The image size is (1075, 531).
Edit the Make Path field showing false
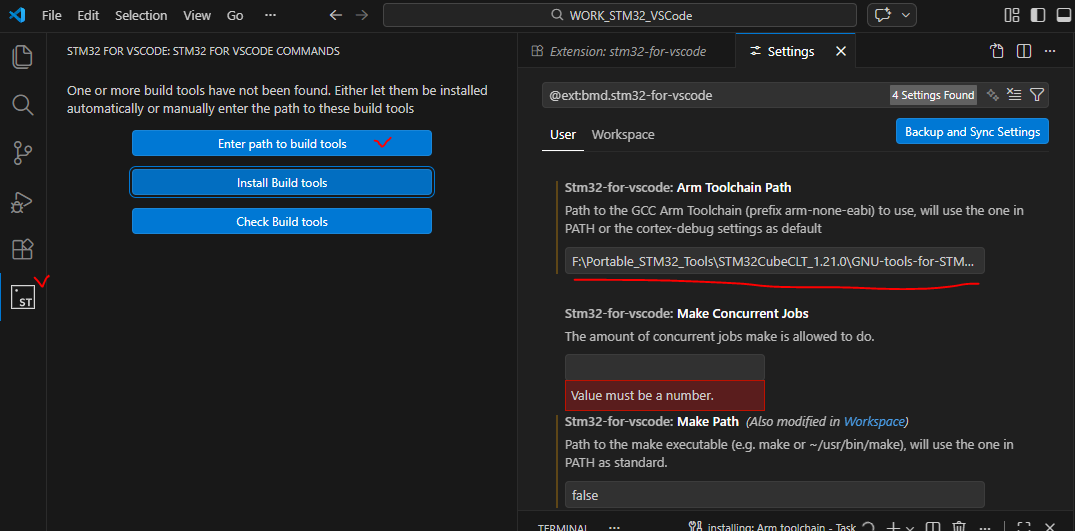tap(775, 495)
